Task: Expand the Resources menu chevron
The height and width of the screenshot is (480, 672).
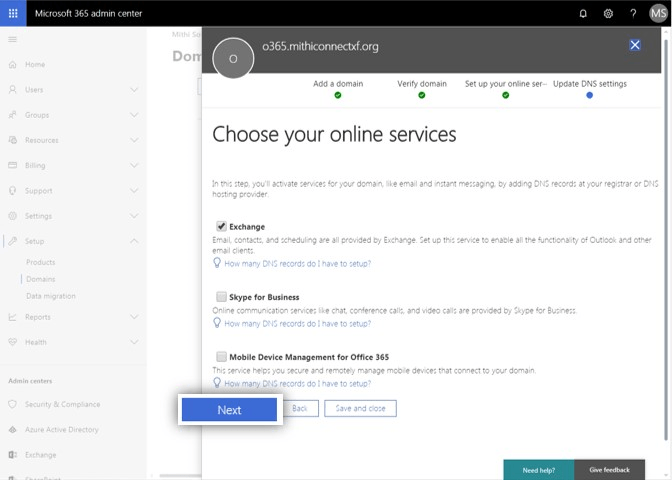Action: [x=134, y=140]
